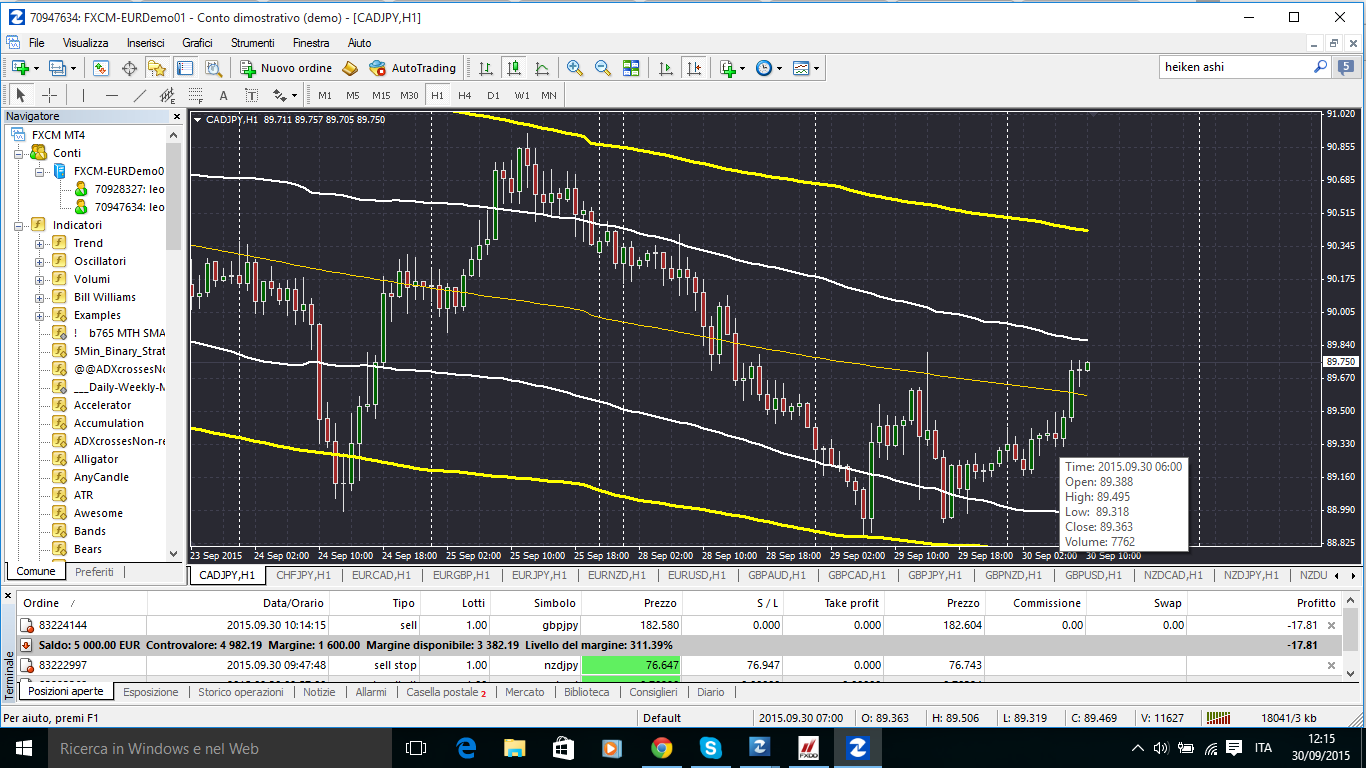The image size is (1366, 768).
Task: Select the text tool A
Action: pos(223,95)
